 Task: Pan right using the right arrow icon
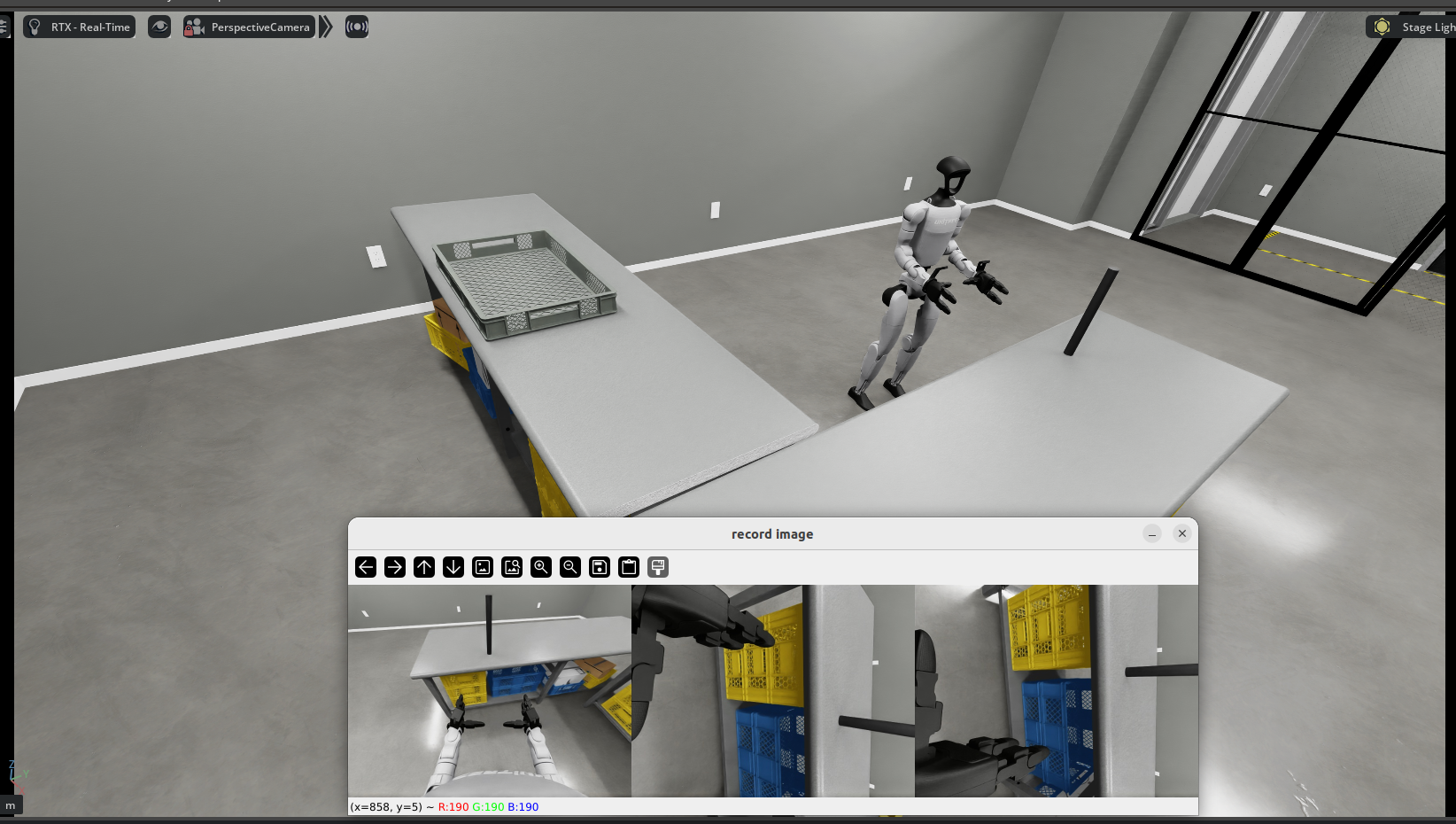[395, 567]
